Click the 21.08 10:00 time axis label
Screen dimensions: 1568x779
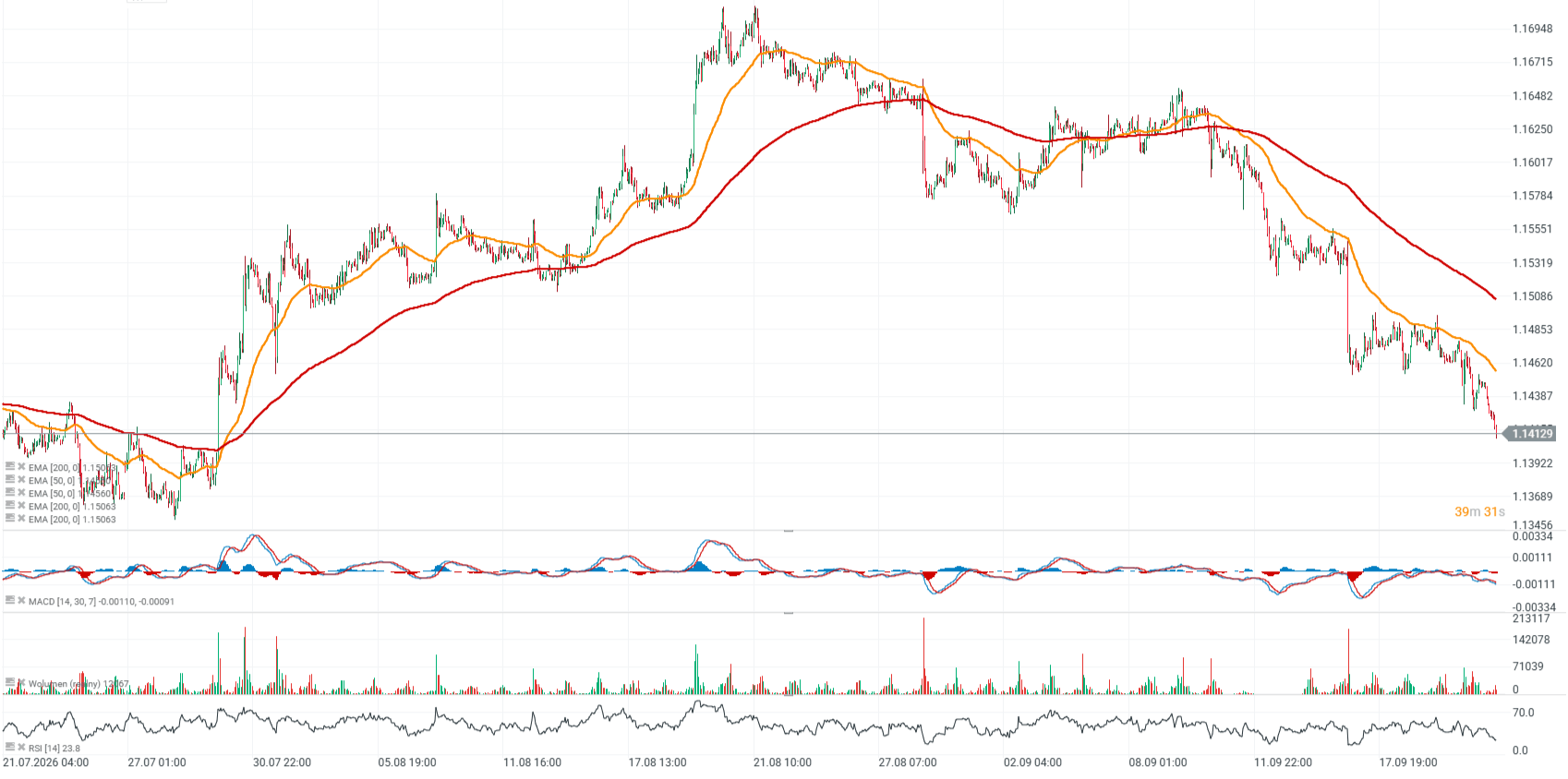[782, 762]
